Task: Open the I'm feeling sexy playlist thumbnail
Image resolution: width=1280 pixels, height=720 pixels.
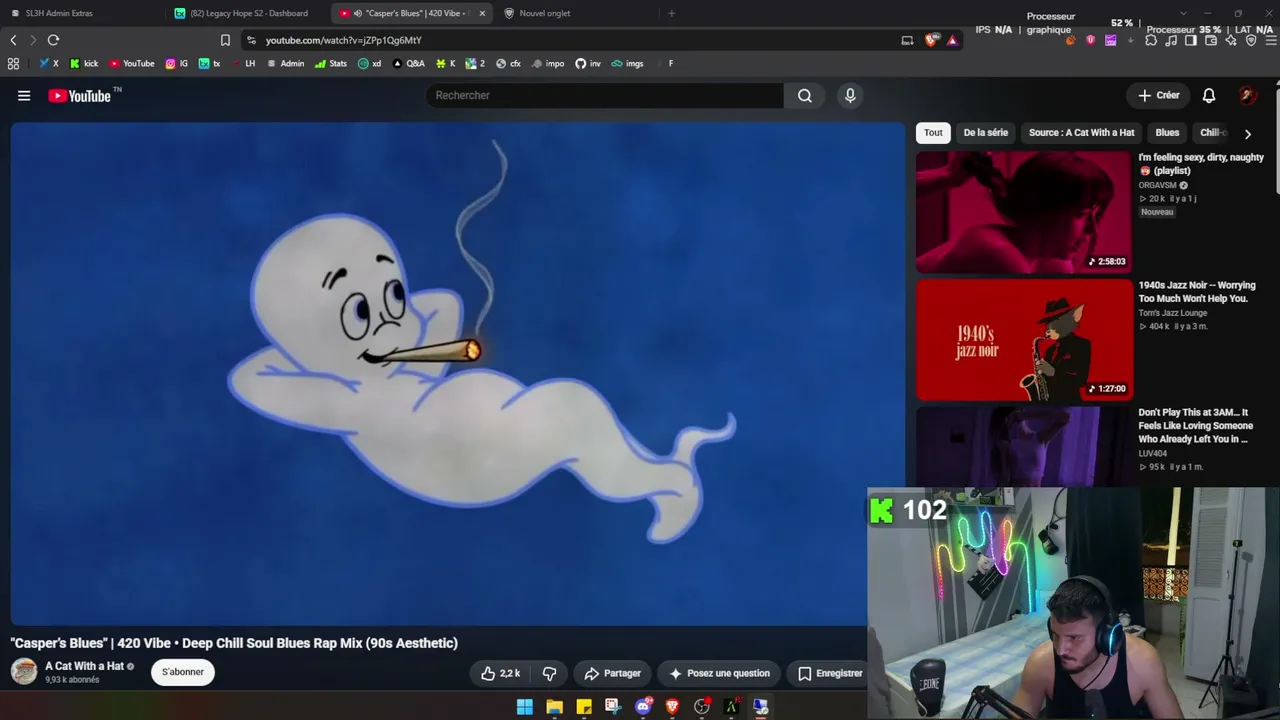Action: click(1024, 212)
